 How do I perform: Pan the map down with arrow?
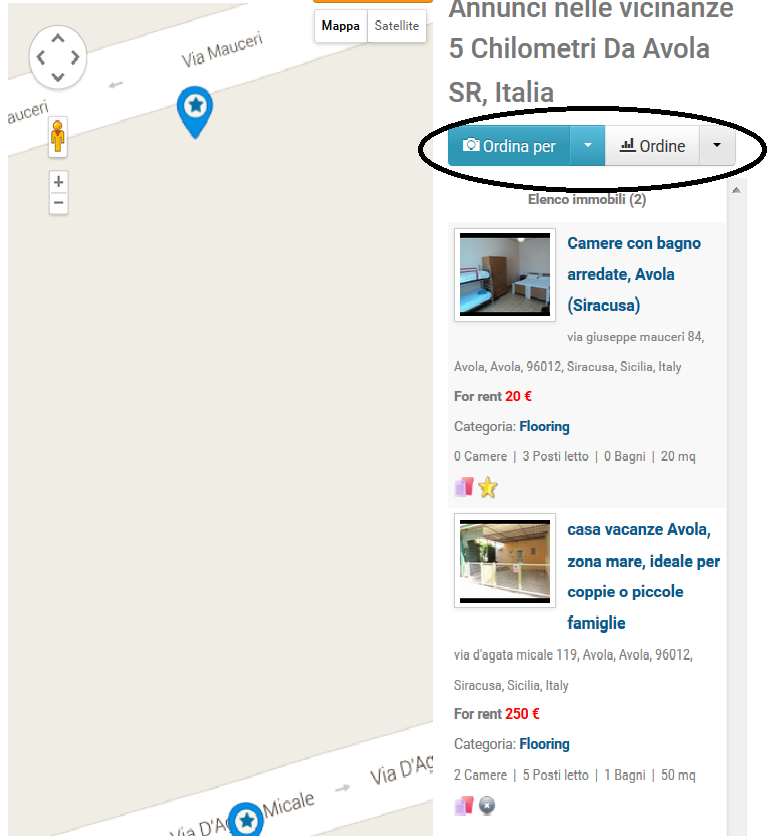point(58,77)
